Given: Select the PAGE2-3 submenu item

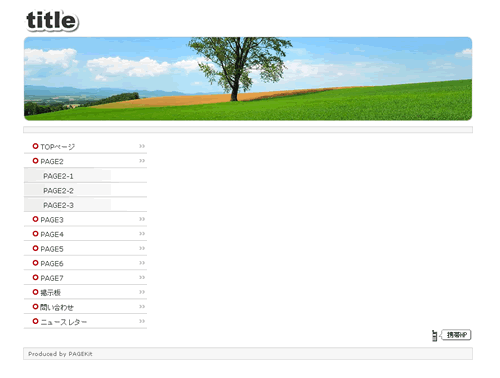Looking at the screenshot, I should click(x=58, y=205).
